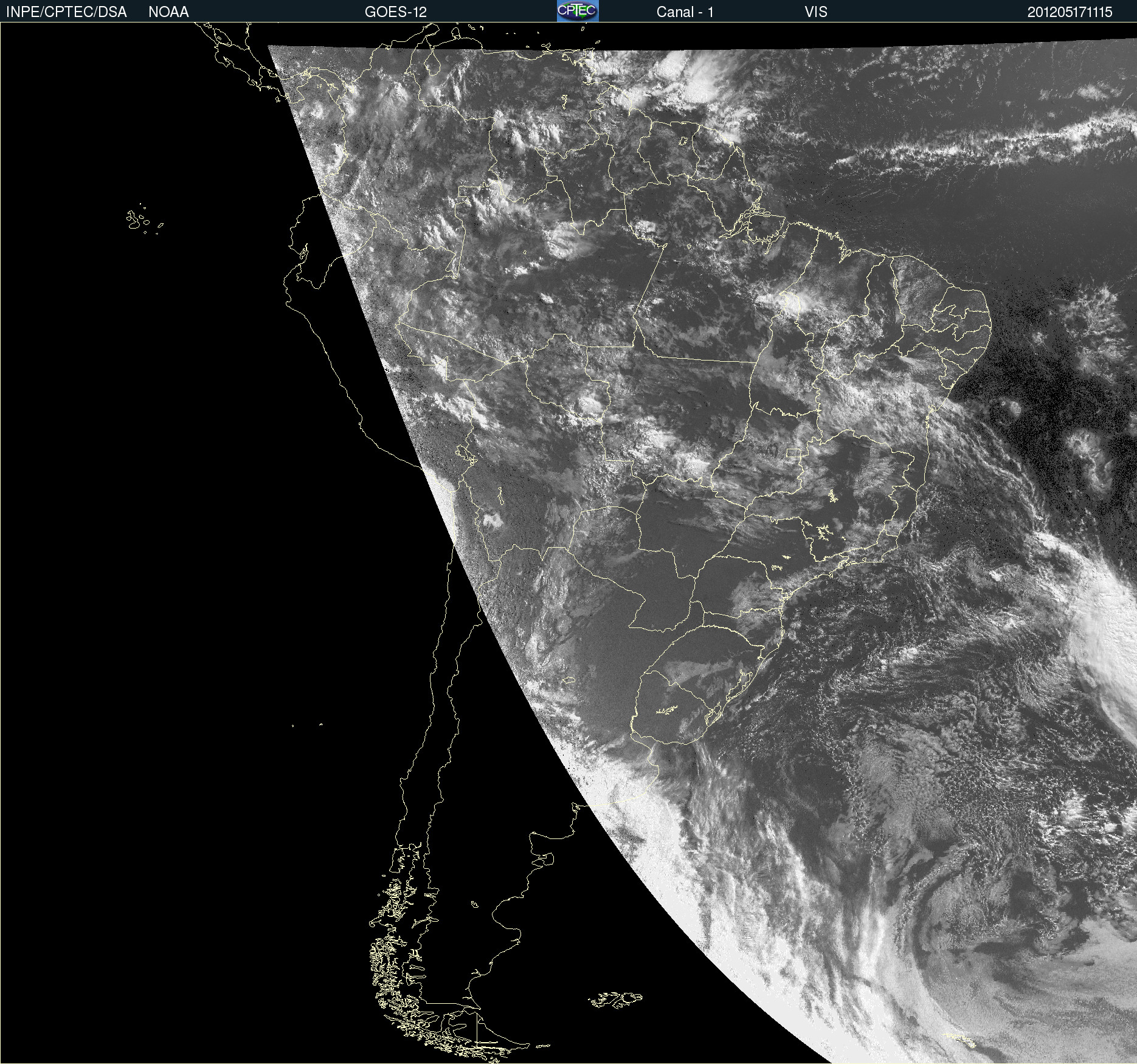This screenshot has width=1137, height=1064.
Task: Click the 201205171115 timestamp
Action: point(1070,12)
